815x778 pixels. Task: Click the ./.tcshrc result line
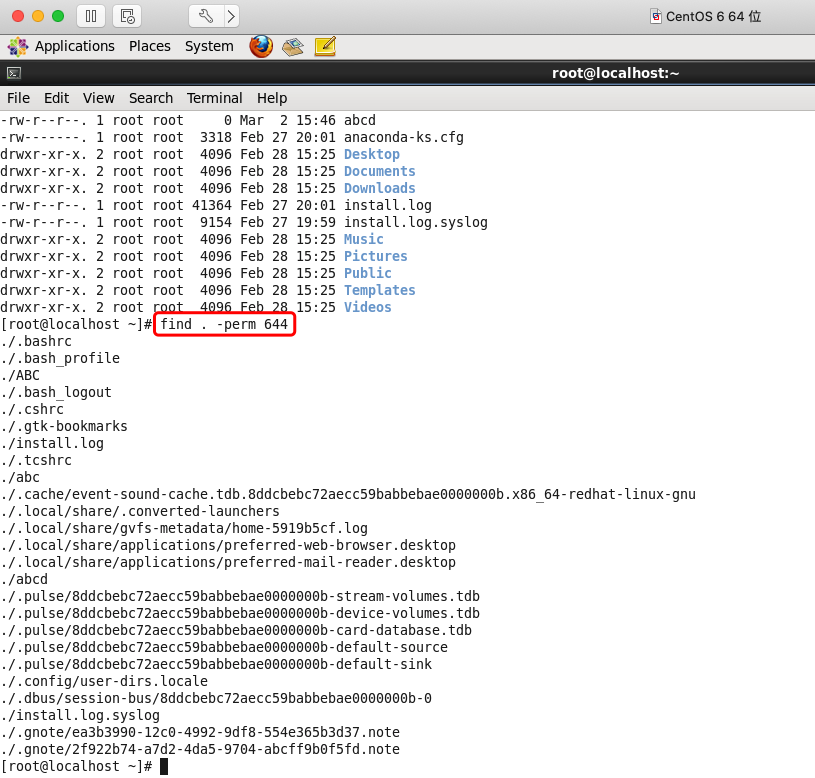point(36,460)
